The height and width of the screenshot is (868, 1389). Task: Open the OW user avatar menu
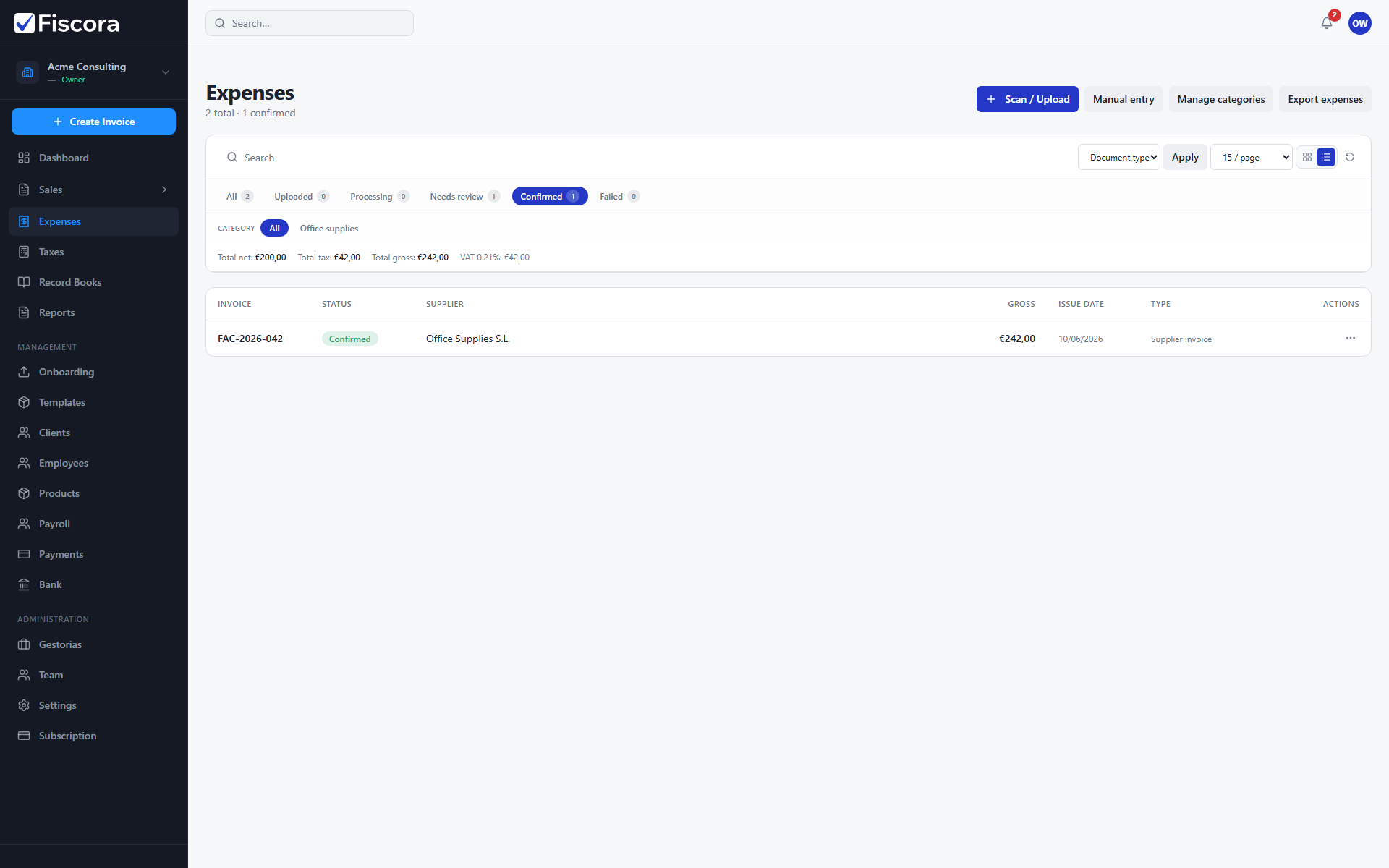click(1360, 23)
